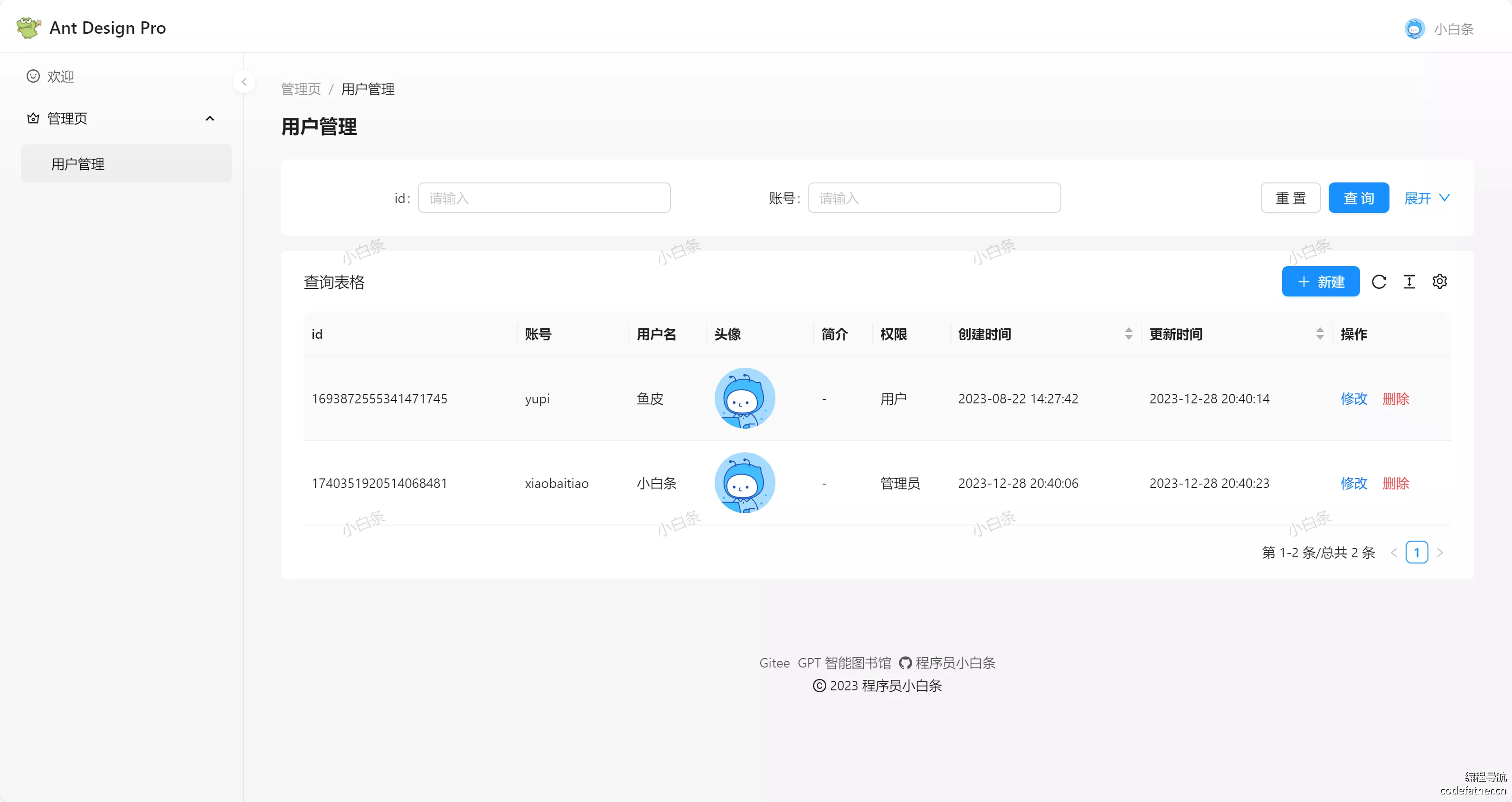Open xiaobaitiao's avatar image
The width and height of the screenshot is (1512, 802).
(745, 483)
